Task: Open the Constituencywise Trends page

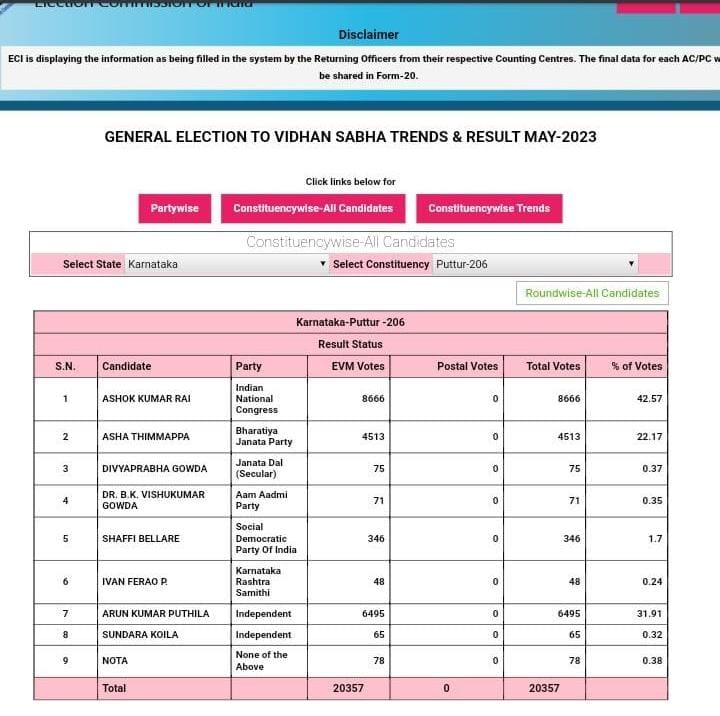Action: click(489, 208)
